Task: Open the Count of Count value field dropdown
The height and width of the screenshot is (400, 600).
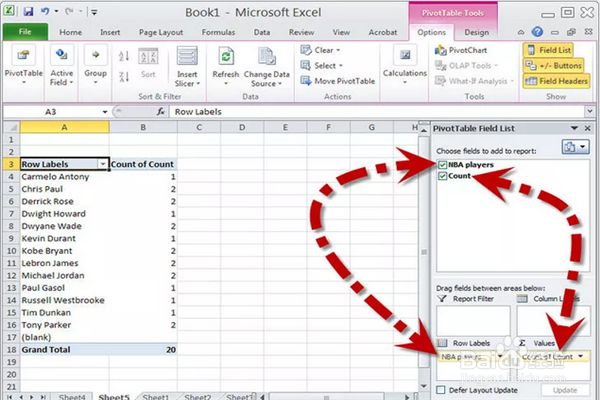Action: [x=580, y=356]
